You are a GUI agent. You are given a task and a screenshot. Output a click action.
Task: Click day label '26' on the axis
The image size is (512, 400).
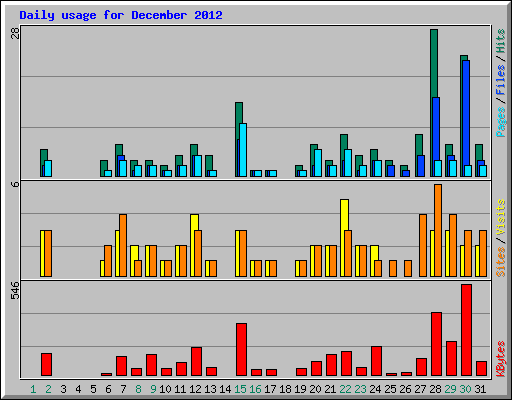click(405, 389)
